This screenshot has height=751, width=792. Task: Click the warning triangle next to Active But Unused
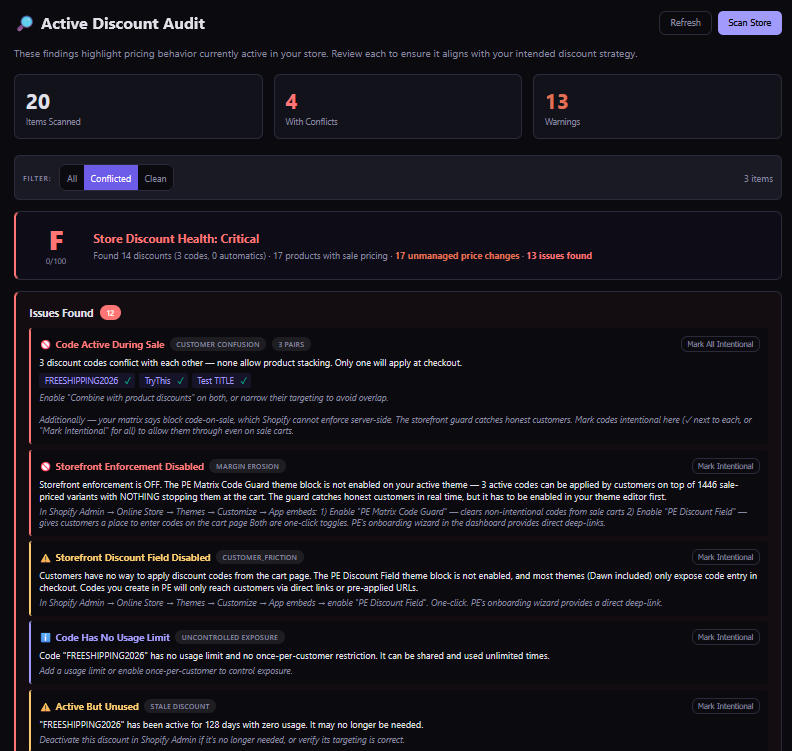click(45, 707)
